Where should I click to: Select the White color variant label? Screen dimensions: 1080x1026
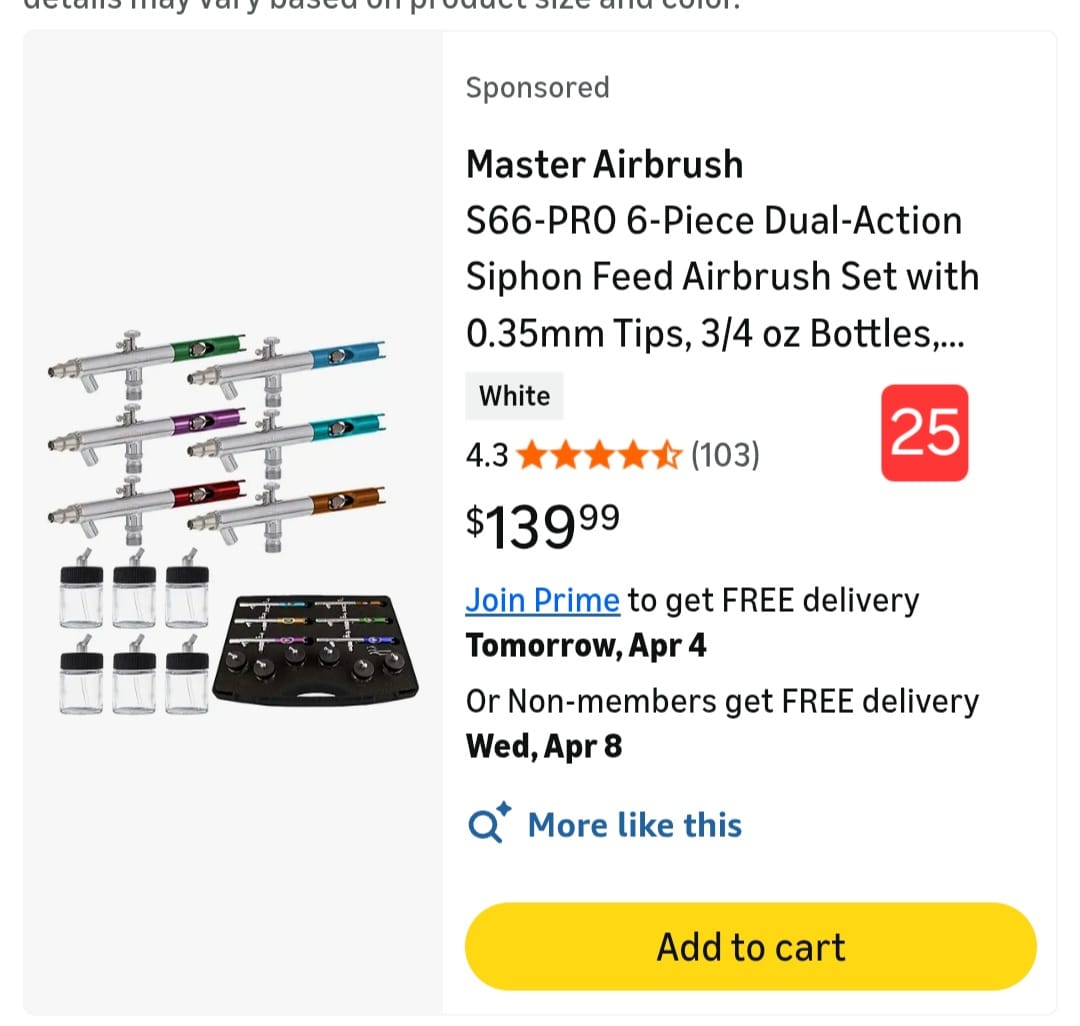pyautogui.click(x=514, y=396)
